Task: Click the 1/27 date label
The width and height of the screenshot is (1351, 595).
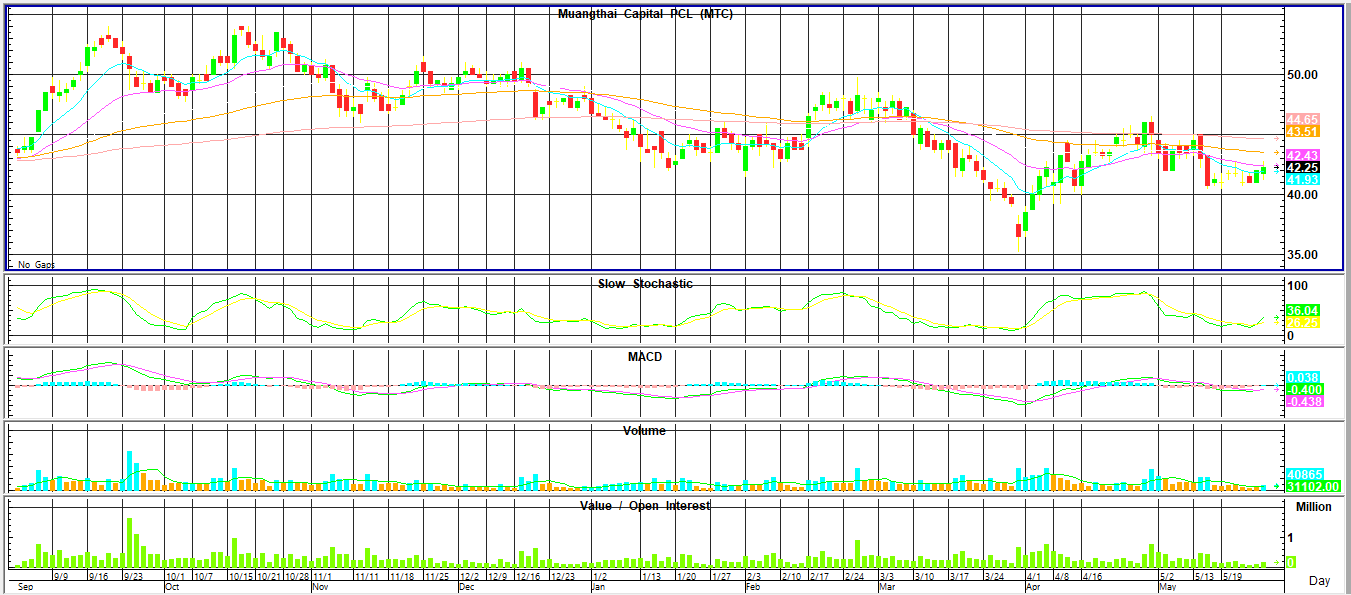Action: tap(721, 577)
